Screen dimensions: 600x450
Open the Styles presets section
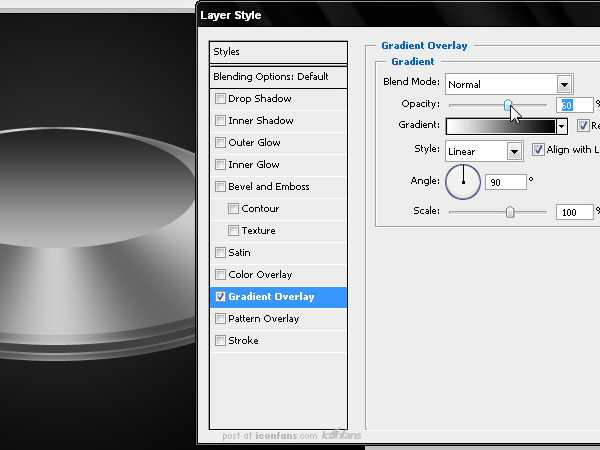[x=279, y=52]
